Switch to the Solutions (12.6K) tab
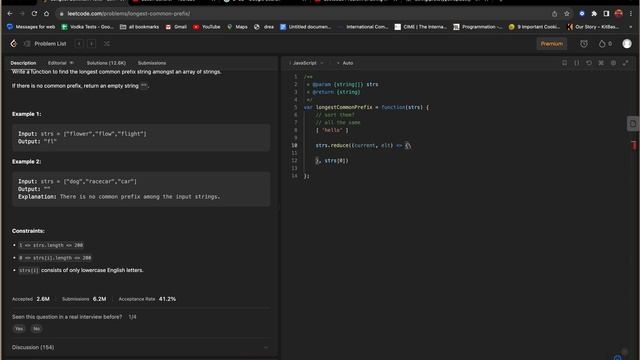The width and height of the screenshot is (640, 360). click(106, 63)
